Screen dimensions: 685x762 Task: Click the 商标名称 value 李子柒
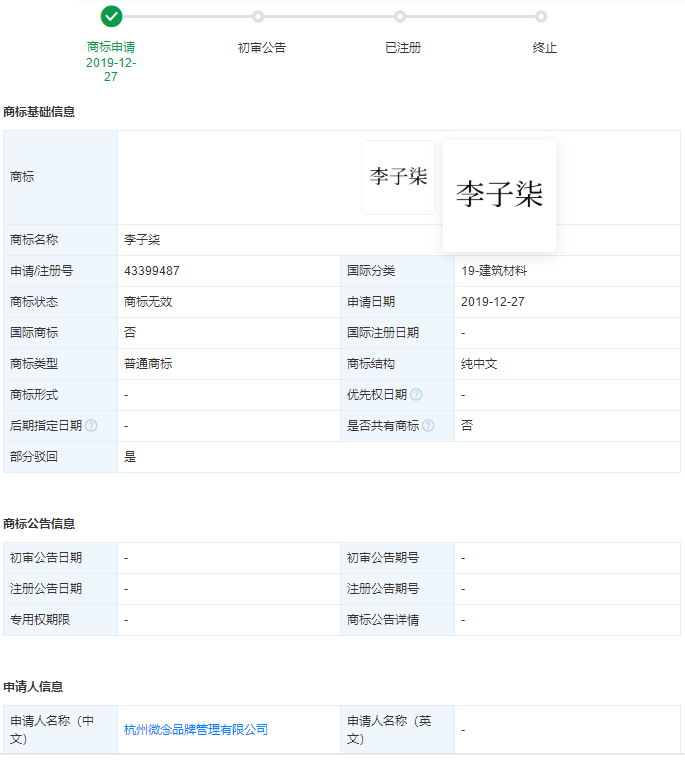[142, 240]
